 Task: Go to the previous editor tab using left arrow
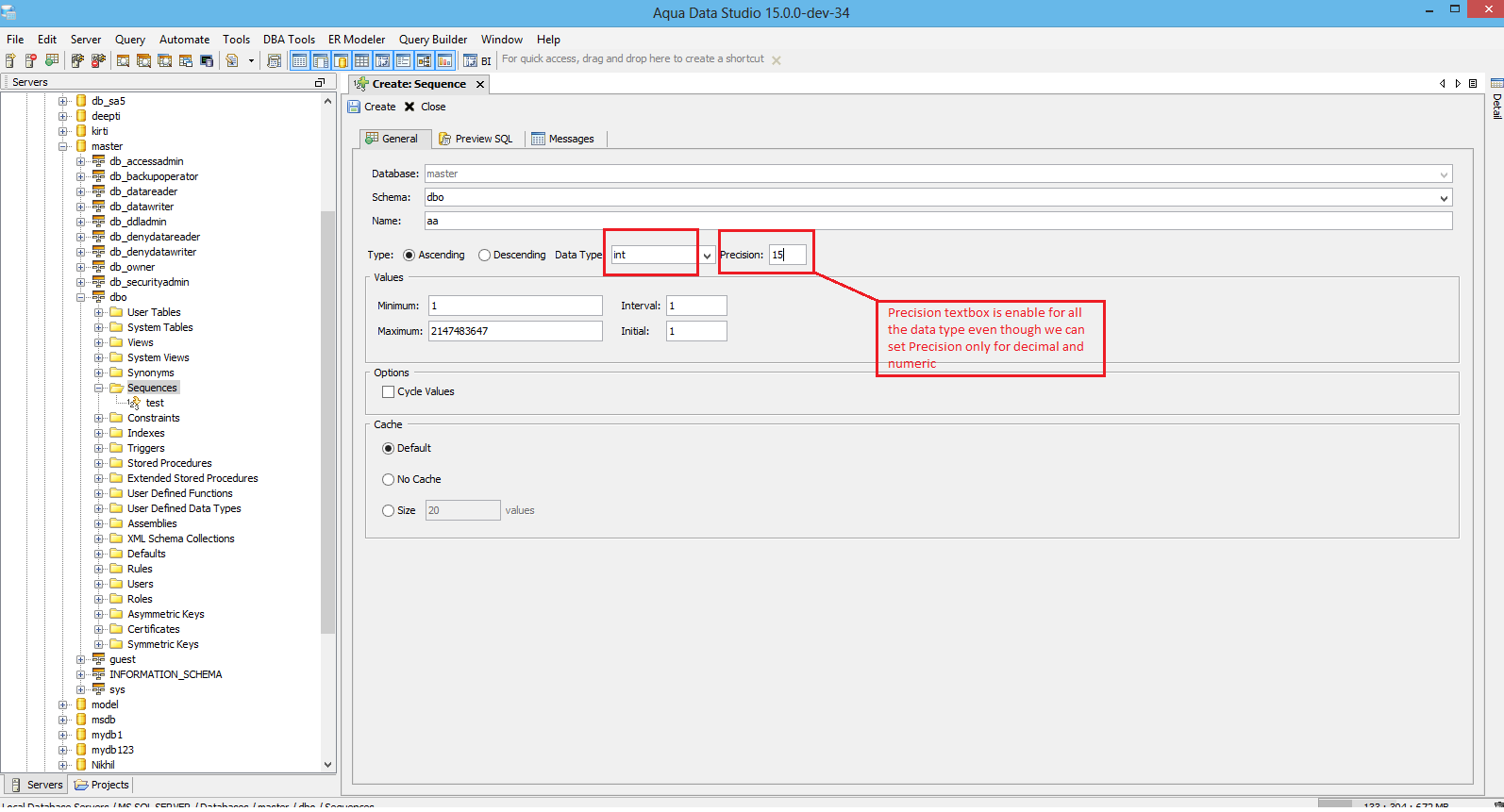click(1443, 84)
